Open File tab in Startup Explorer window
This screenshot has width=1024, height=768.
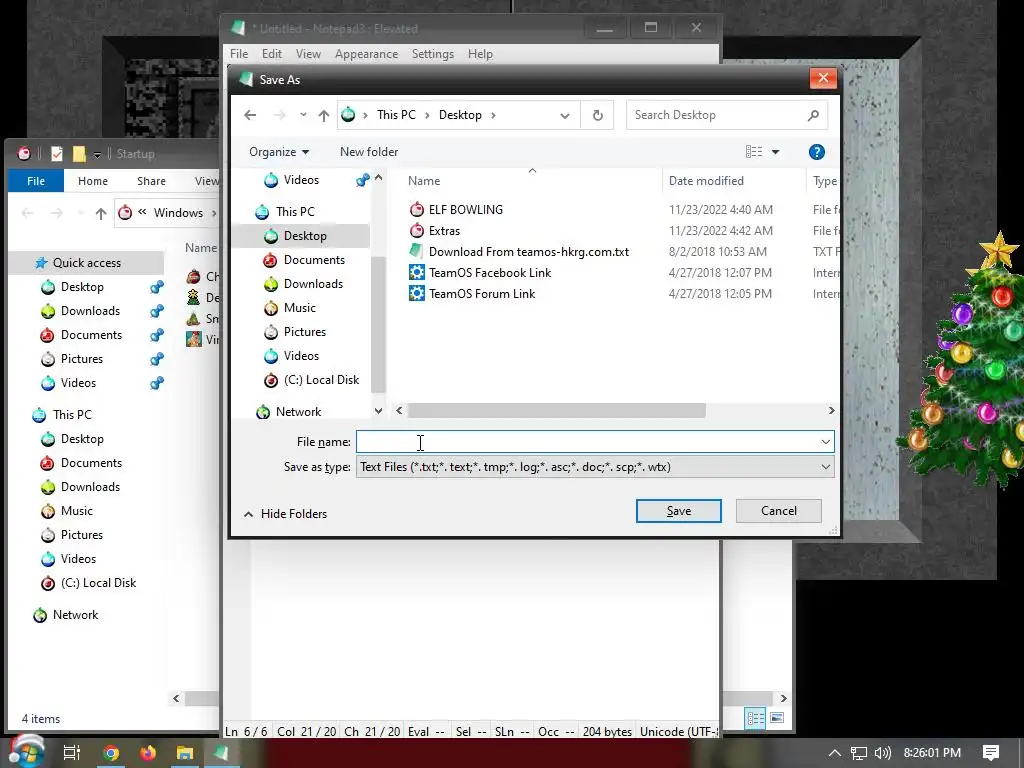click(36, 181)
